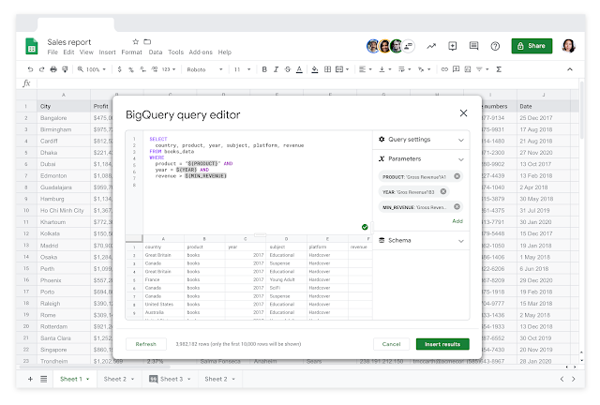Click the Redo icon in the toolbar
This screenshot has height=405, width=600.
pos(42,69)
